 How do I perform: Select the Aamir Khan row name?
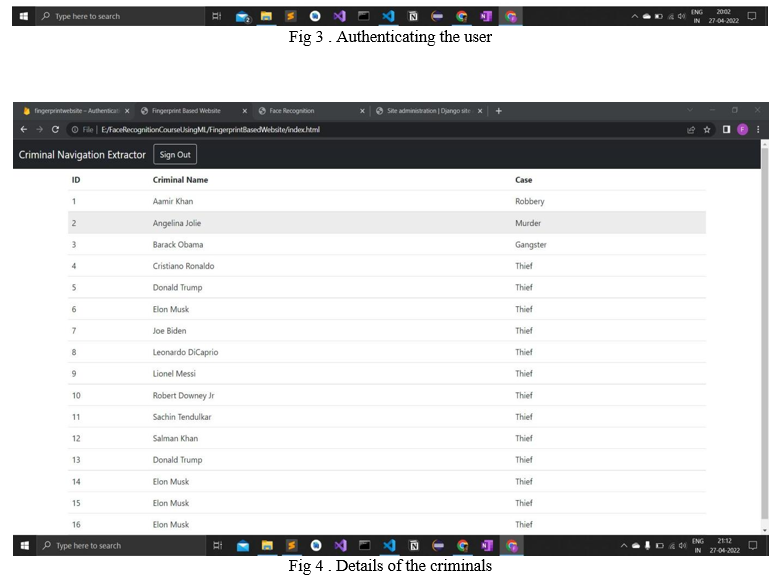pyautogui.click(x=173, y=201)
